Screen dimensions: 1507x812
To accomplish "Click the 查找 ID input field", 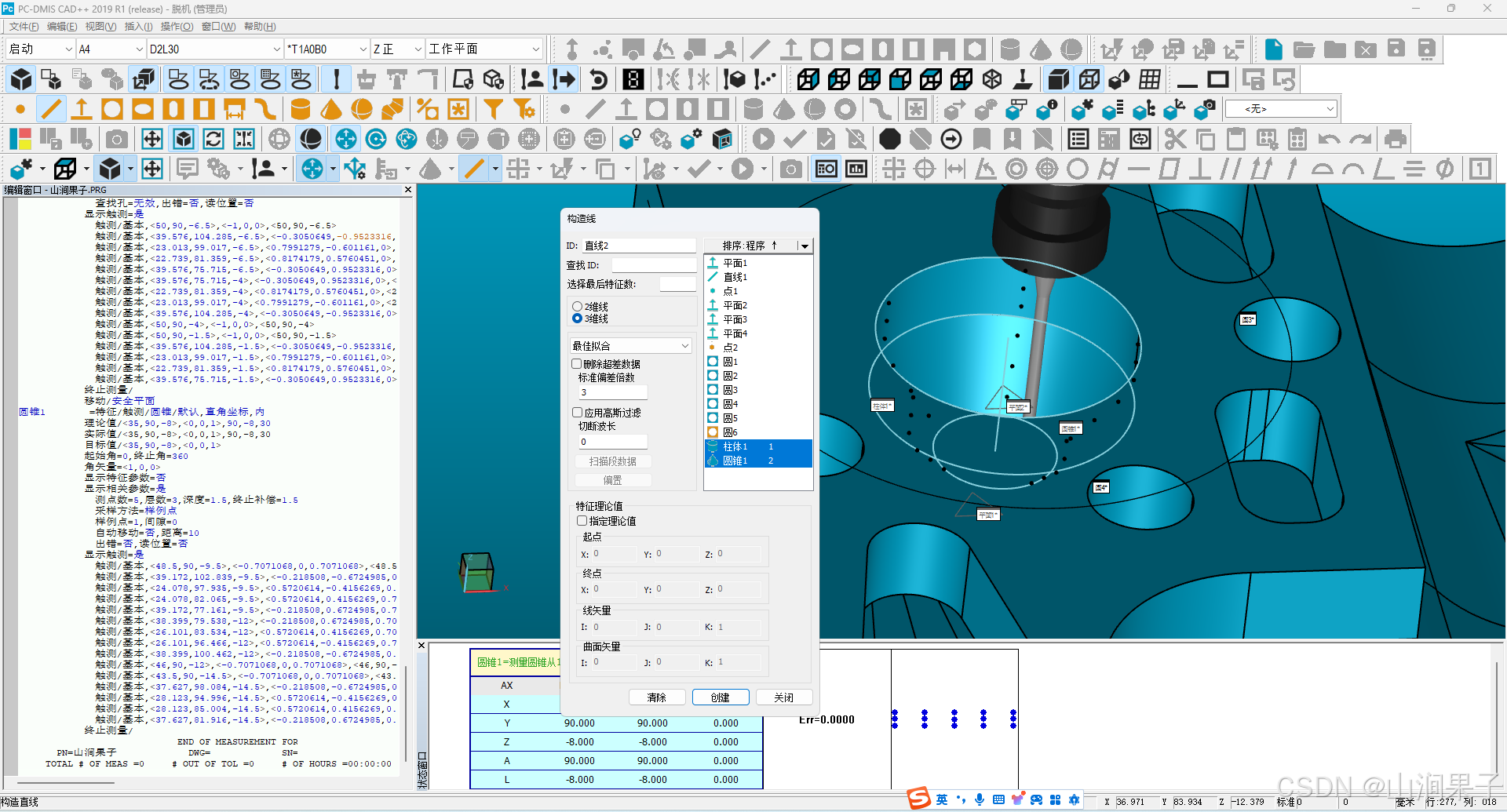I will tap(654, 265).
